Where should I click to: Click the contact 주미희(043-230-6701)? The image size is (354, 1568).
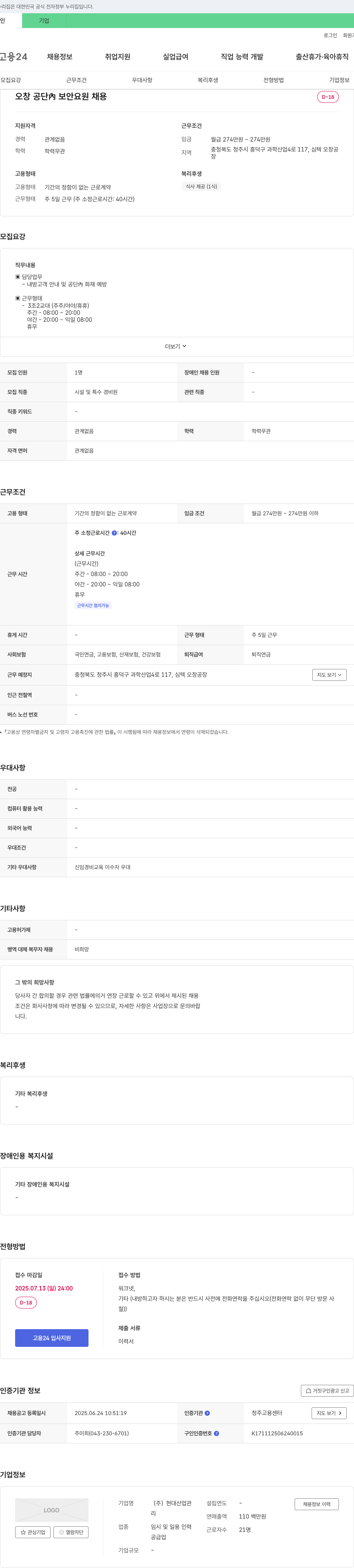tap(102, 1433)
